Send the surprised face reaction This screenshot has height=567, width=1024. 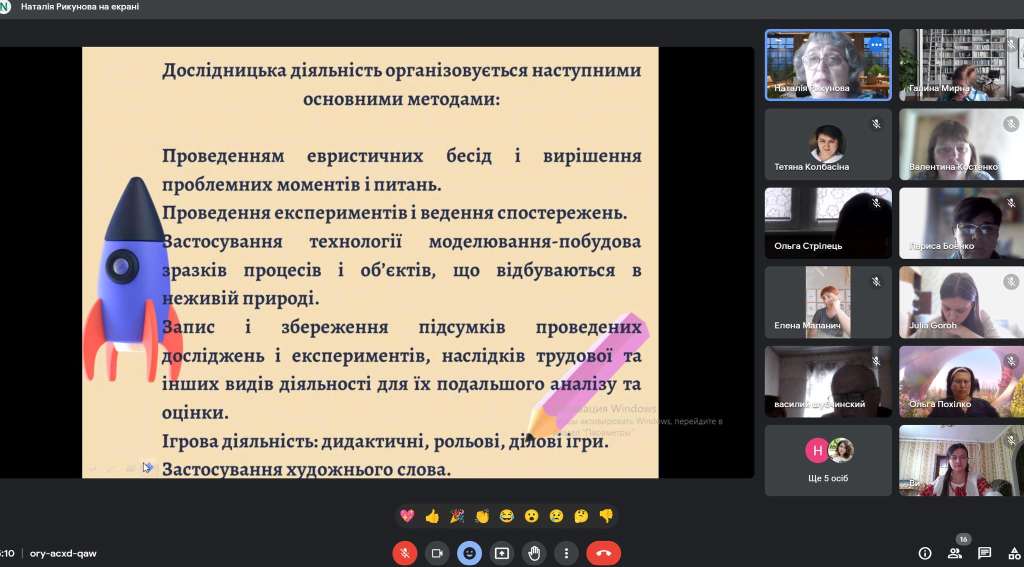point(532,516)
